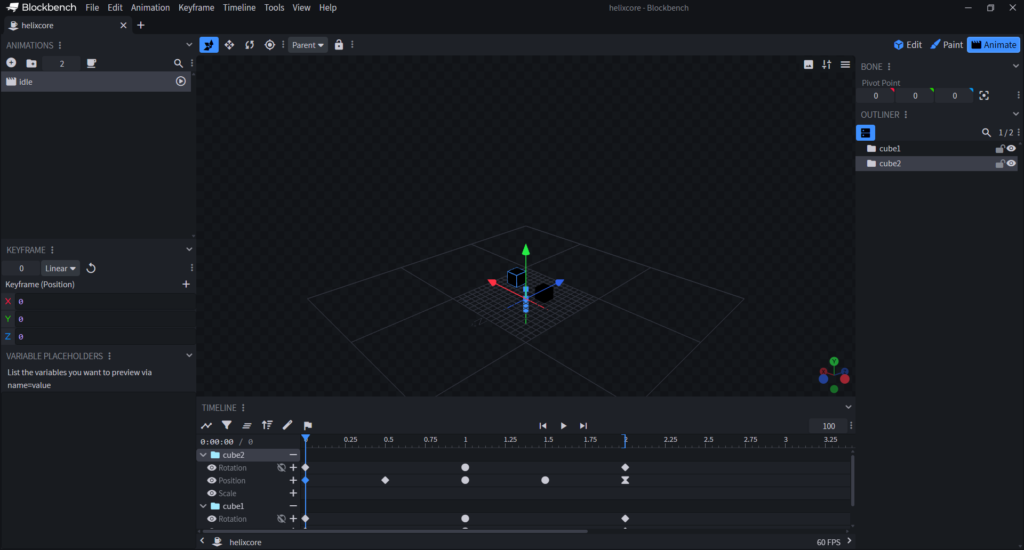Select the Rotate tool in toolbar
The image size is (1024, 550).
[249, 45]
